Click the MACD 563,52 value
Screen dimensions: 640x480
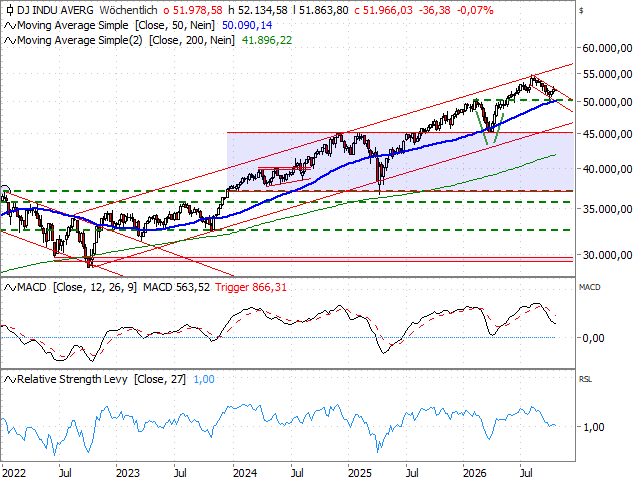pyautogui.click(x=176, y=287)
